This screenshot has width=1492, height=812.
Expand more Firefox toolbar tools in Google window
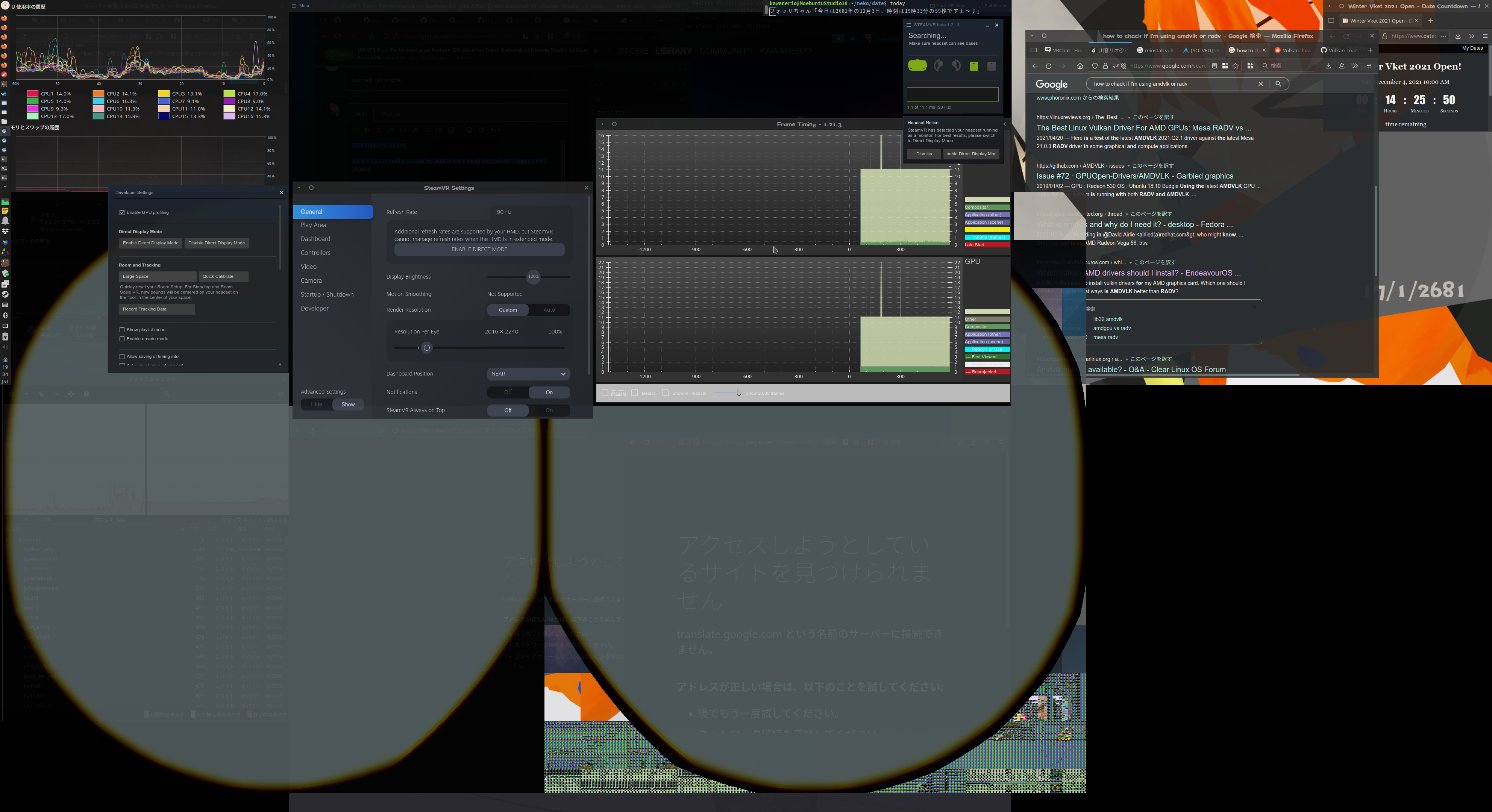1355,66
